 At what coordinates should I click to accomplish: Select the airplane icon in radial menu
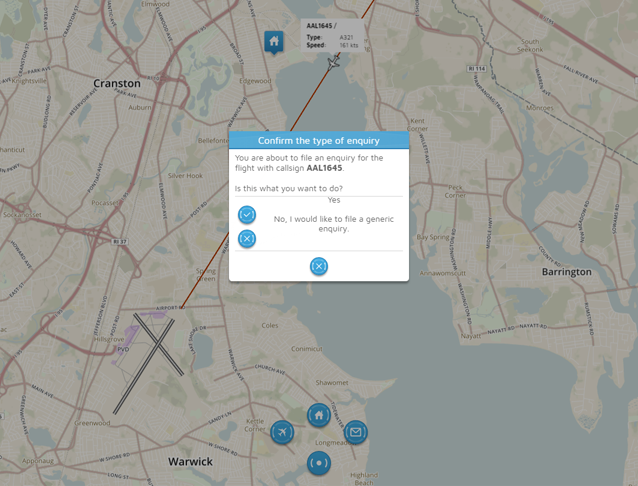283,432
